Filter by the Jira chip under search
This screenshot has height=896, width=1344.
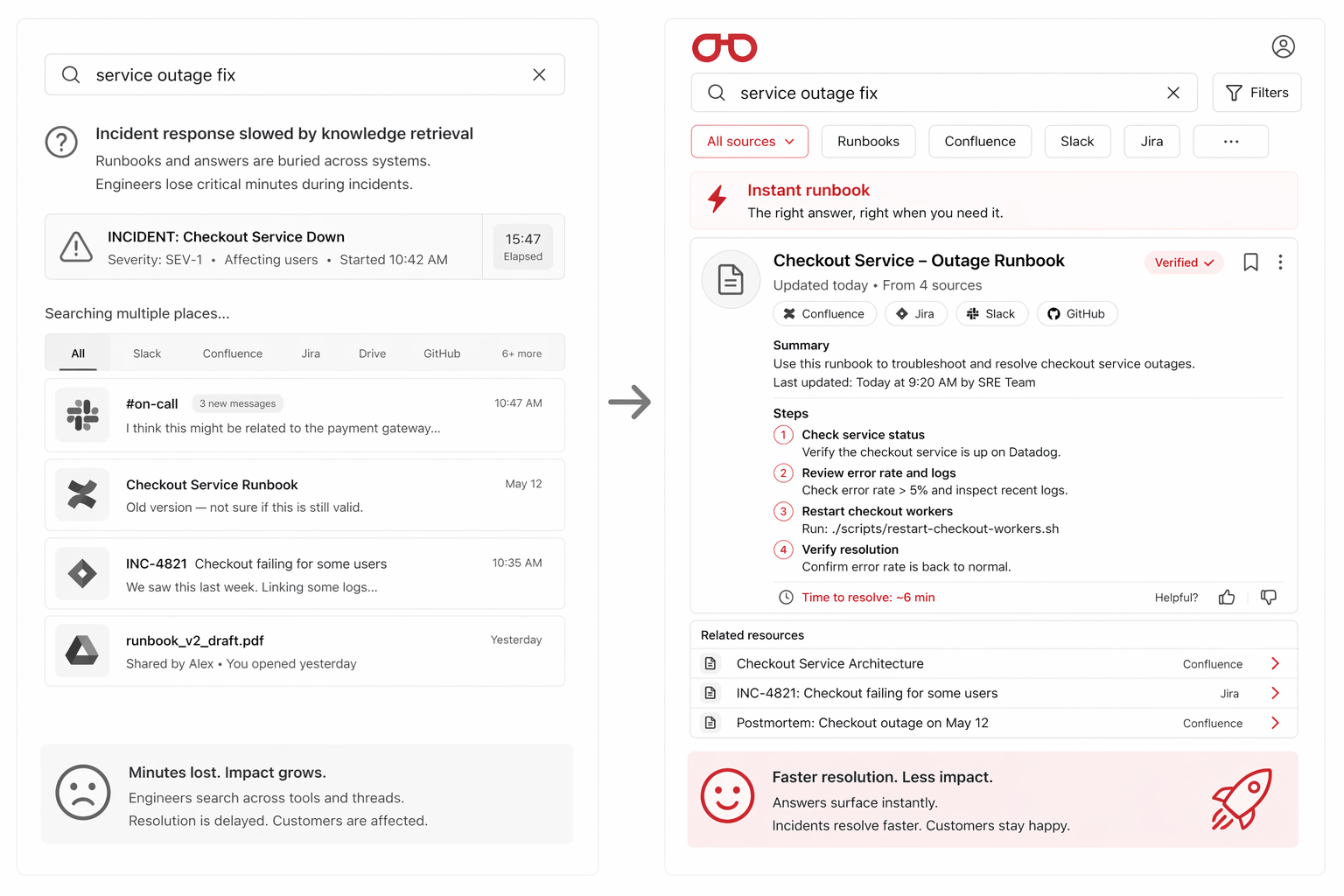1151,142
